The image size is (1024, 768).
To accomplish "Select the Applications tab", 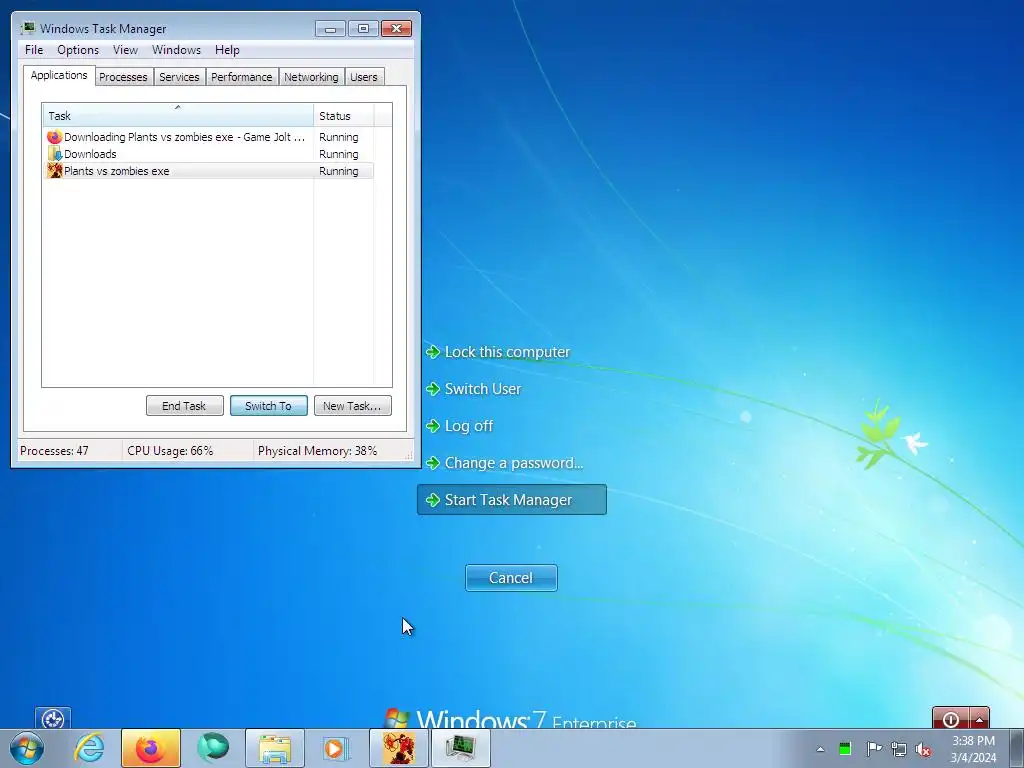I will pyautogui.click(x=59, y=75).
